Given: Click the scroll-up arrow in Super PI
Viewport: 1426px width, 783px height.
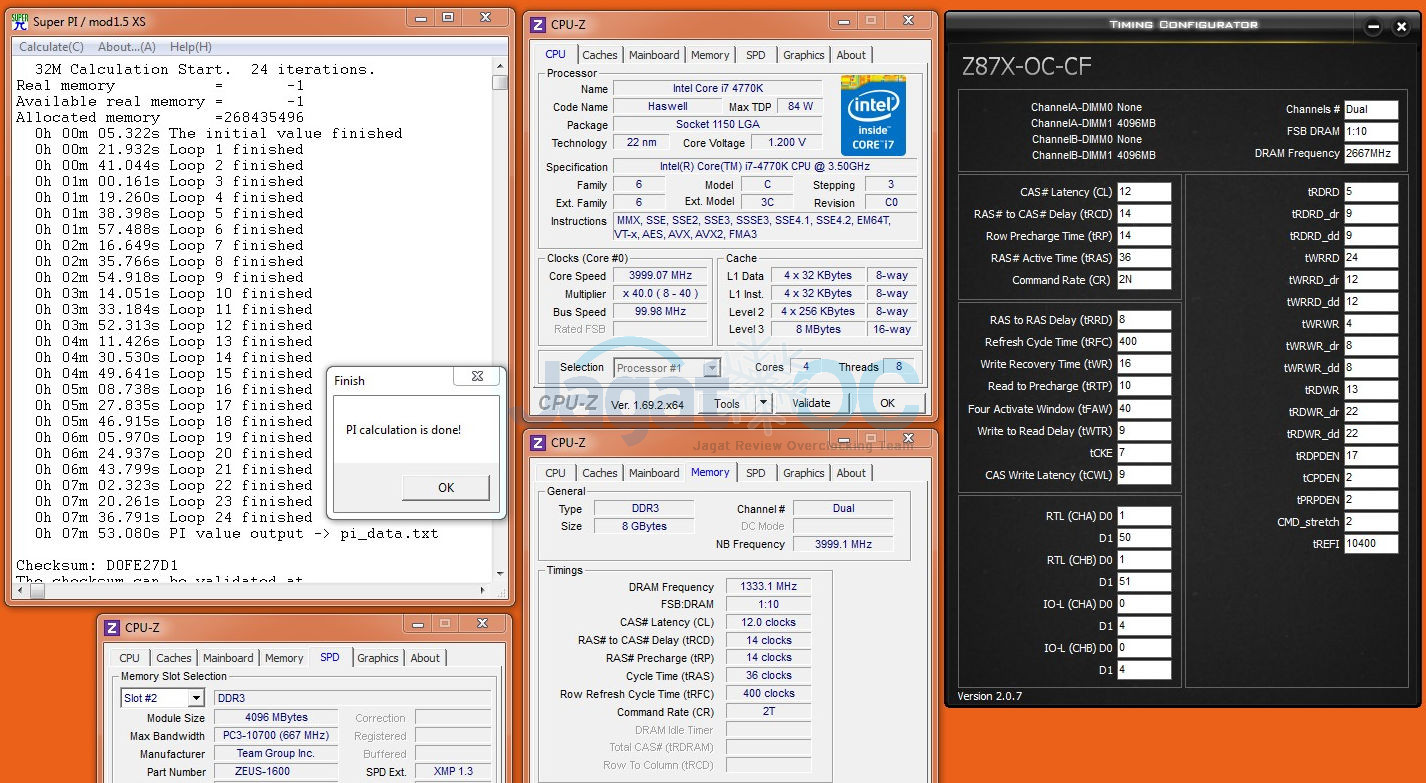Looking at the screenshot, I should pos(500,66).
